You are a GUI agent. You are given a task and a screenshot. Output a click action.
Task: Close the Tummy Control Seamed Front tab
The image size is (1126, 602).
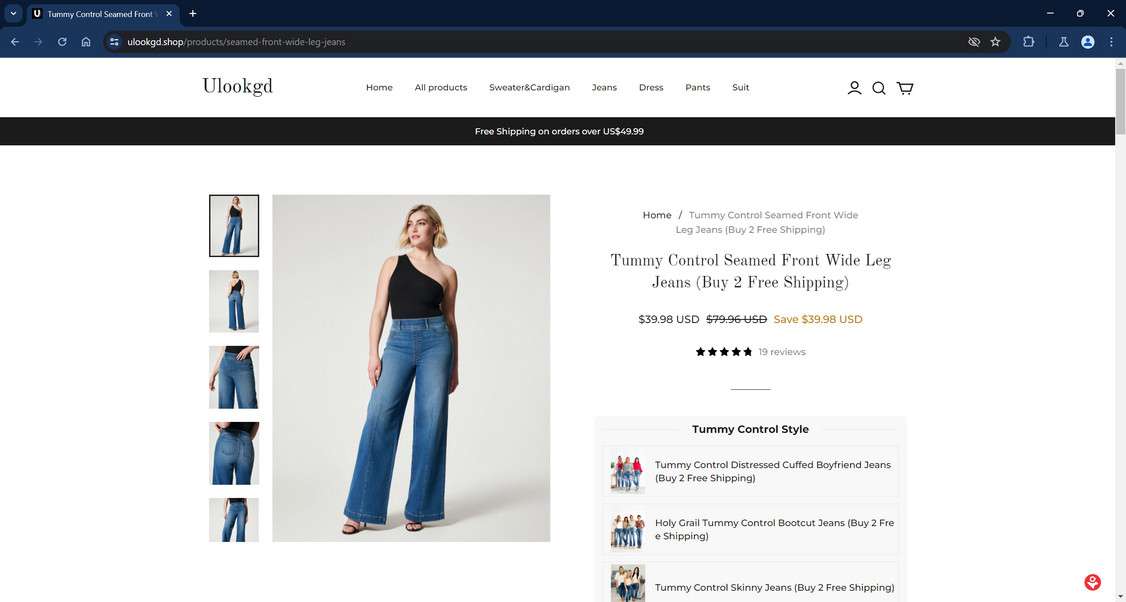click(x=169, y=14)
